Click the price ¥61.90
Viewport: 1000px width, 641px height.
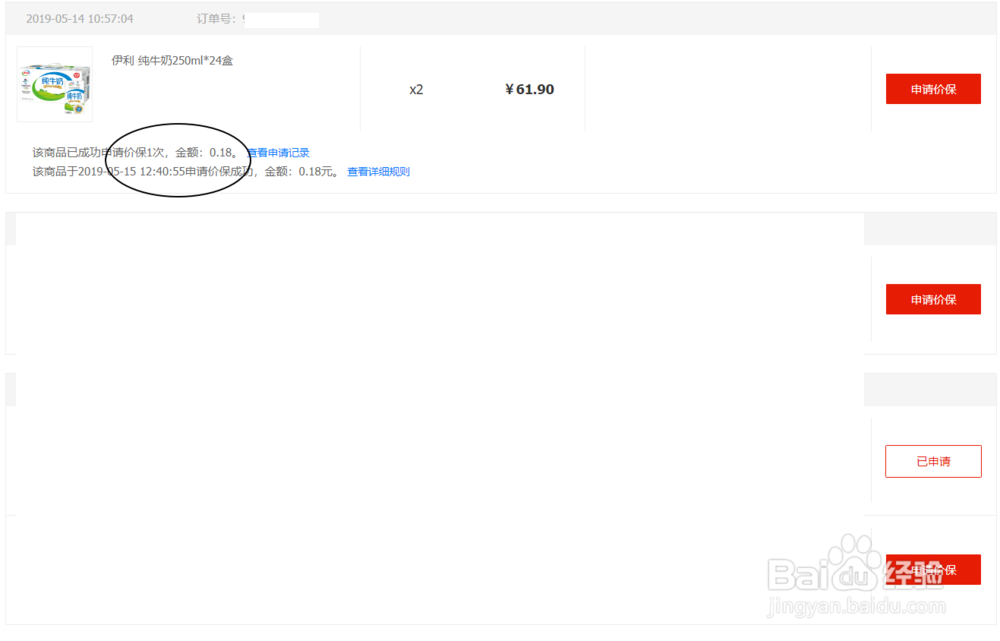click(529, 89)
